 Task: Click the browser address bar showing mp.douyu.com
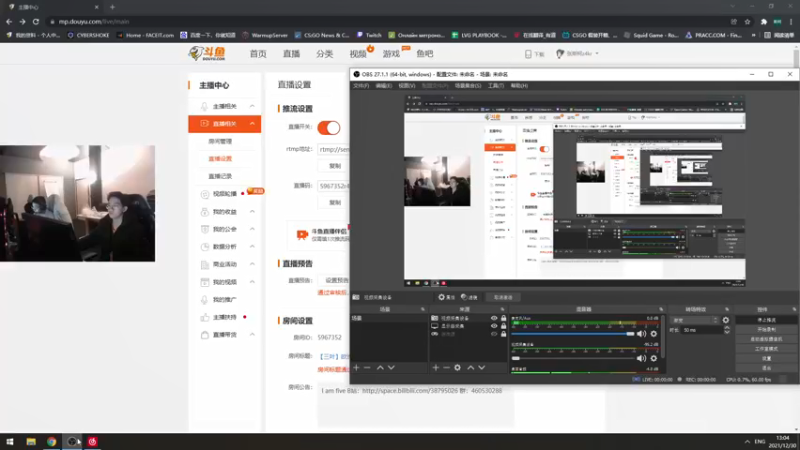pos(388,21)
